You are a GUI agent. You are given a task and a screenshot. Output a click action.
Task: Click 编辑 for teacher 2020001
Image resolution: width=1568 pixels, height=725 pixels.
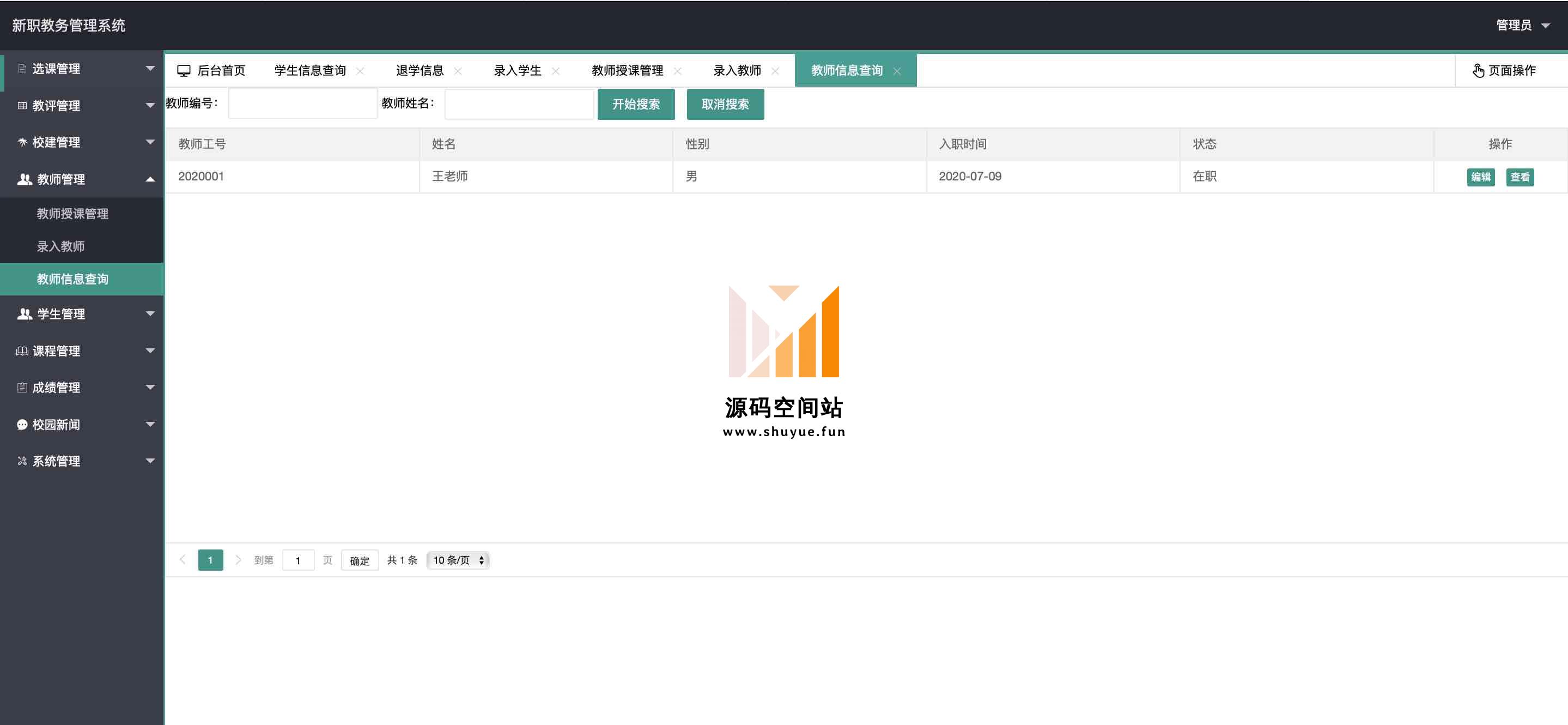[1481, 177]
